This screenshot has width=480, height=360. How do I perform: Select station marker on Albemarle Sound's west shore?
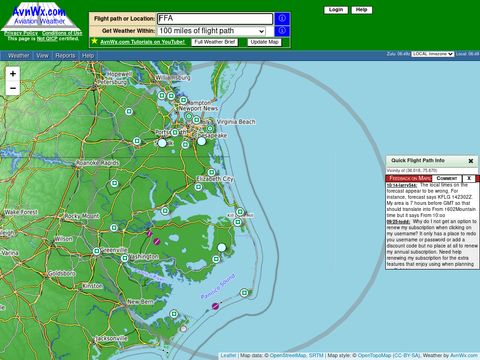165,211
